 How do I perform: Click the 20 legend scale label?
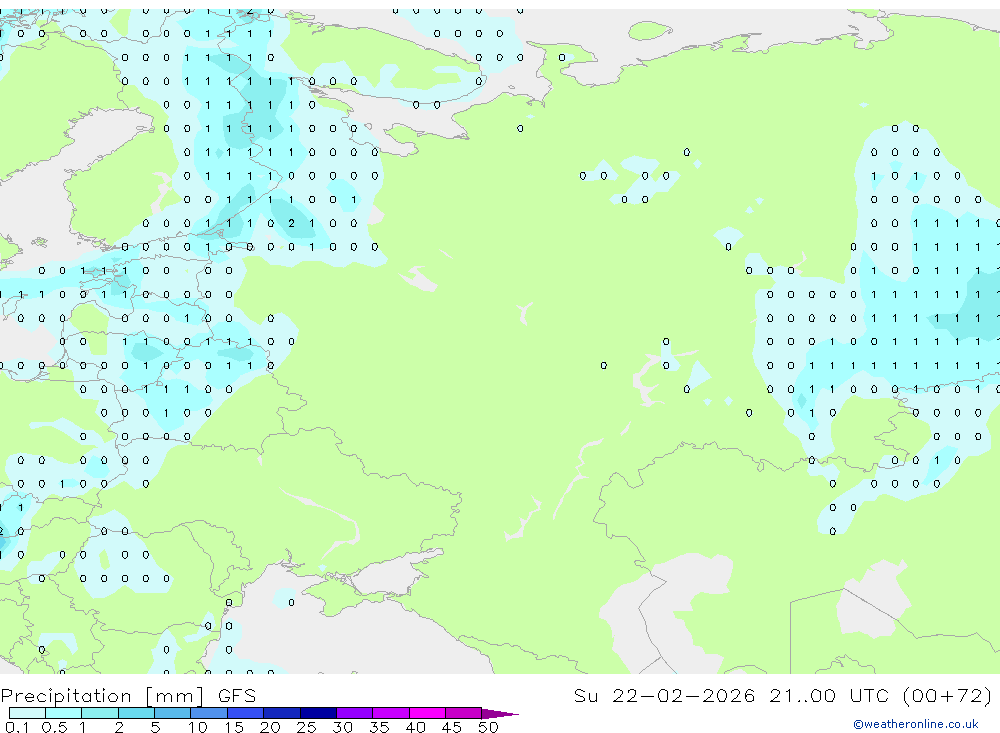tap(270, 727)
